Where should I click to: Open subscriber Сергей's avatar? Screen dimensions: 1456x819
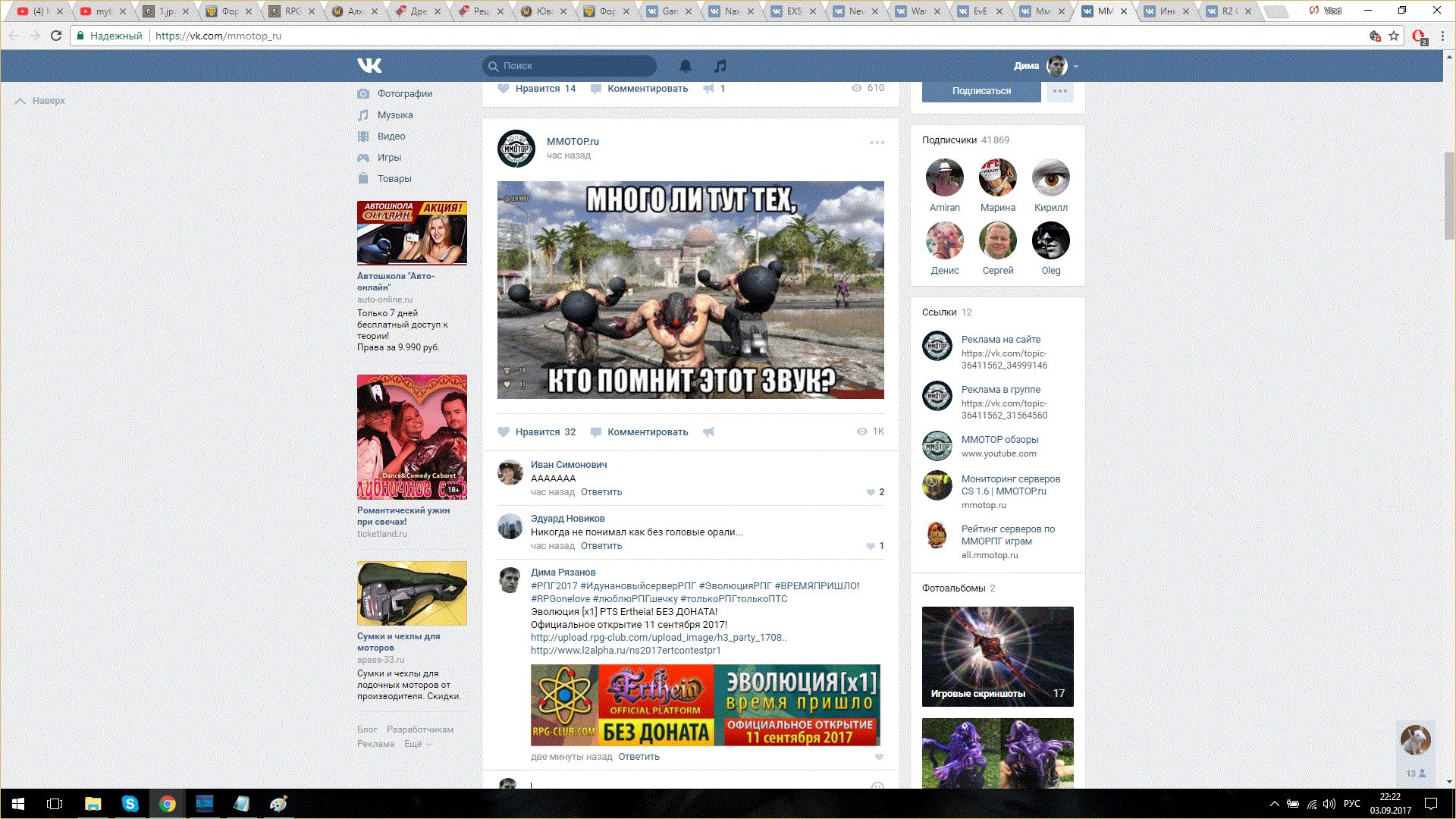(998, 240)
